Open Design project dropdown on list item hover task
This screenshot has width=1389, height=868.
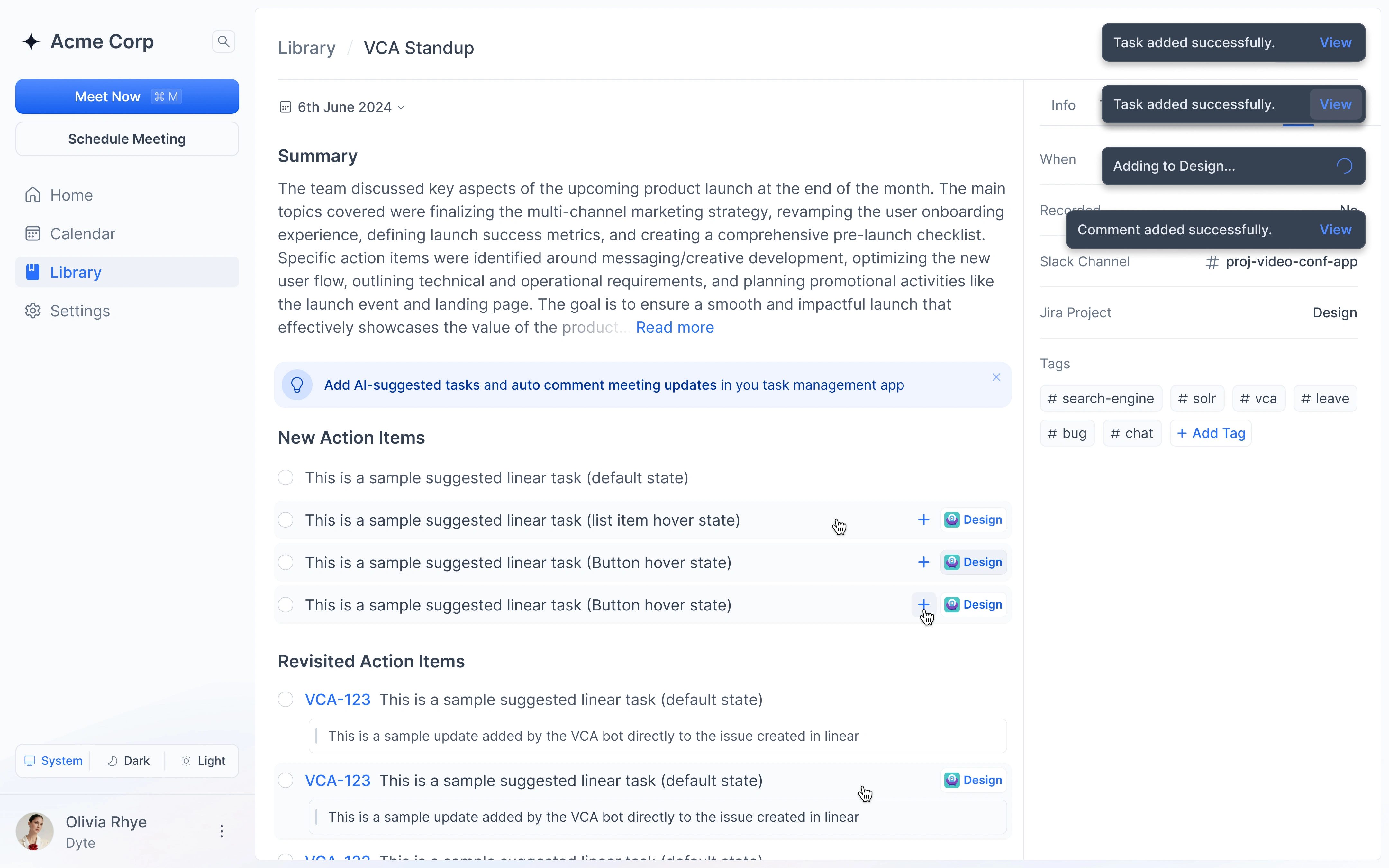click(x=974, y=520)
